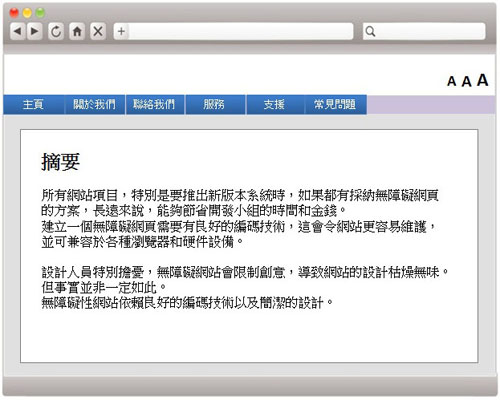Open the 服務 navigation tab
Viewport: 500px width, 400px height.
pyautogui.click(x=215, y=105)
